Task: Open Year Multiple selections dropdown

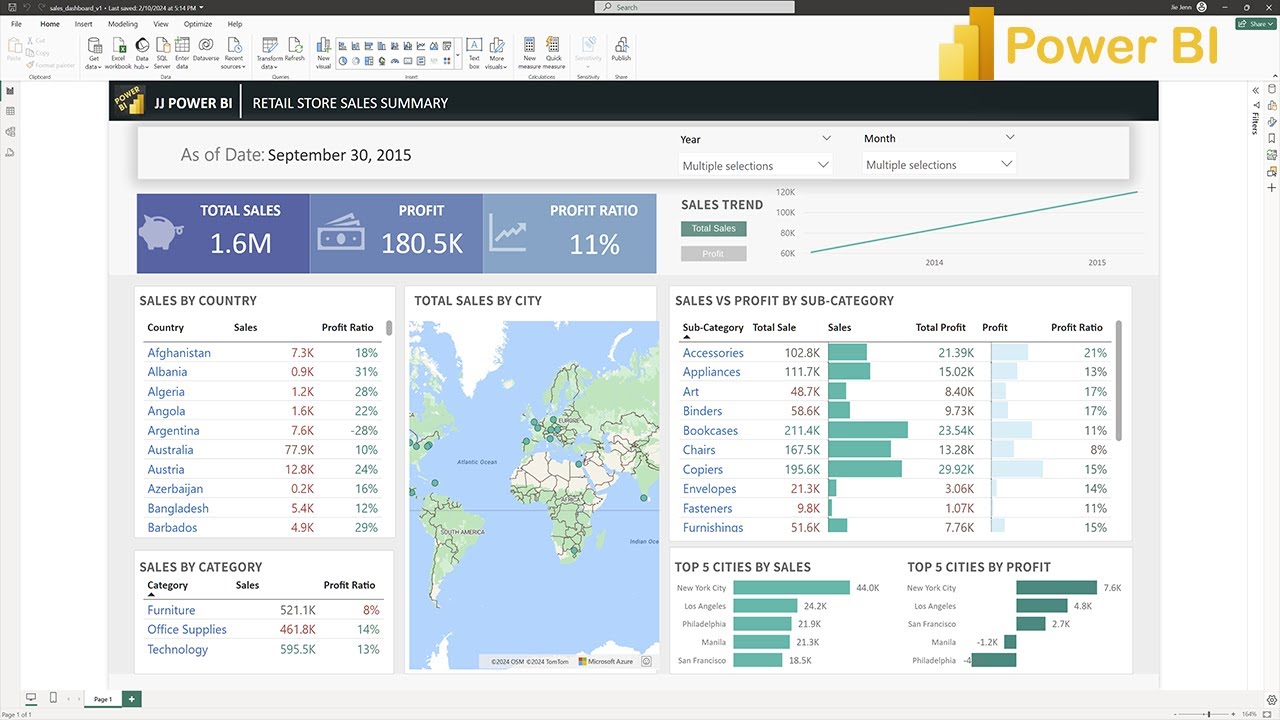Action: coord(756,165)
